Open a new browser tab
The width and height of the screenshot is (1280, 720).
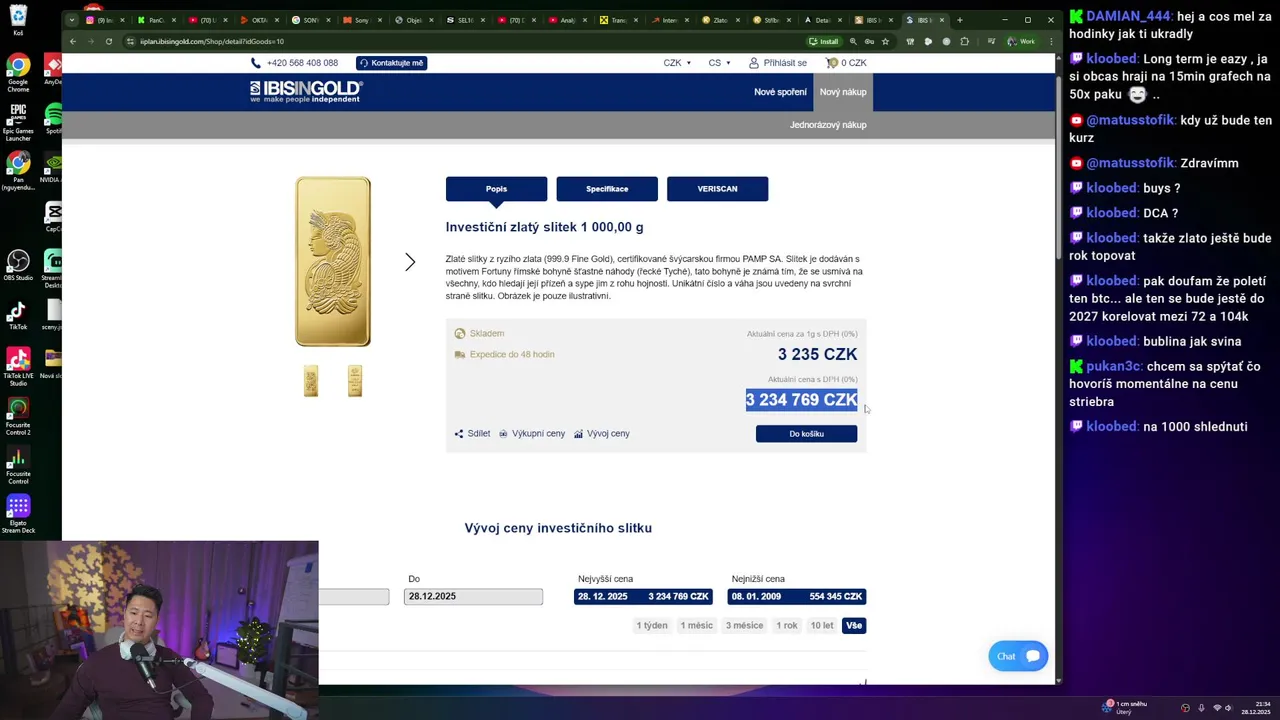[x=960, y=20]
